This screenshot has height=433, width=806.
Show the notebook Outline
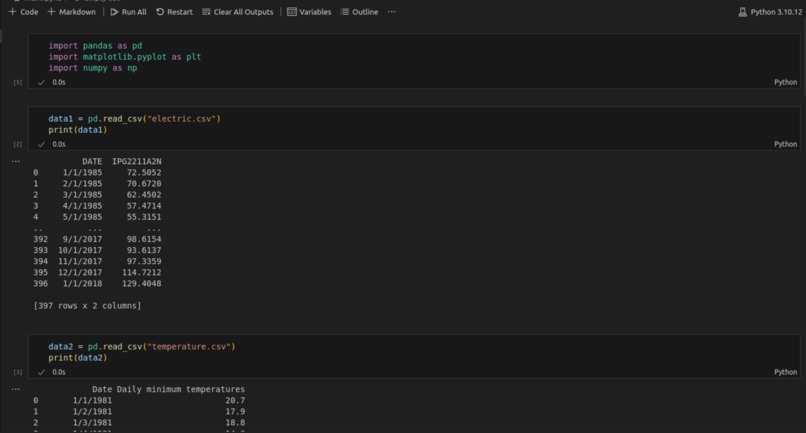coord(359,12)
